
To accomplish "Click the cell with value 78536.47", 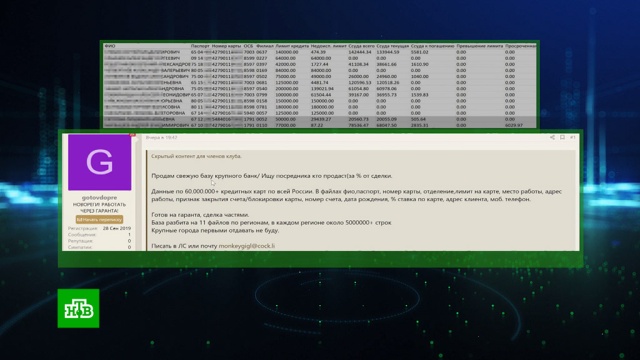I will 359,125.
